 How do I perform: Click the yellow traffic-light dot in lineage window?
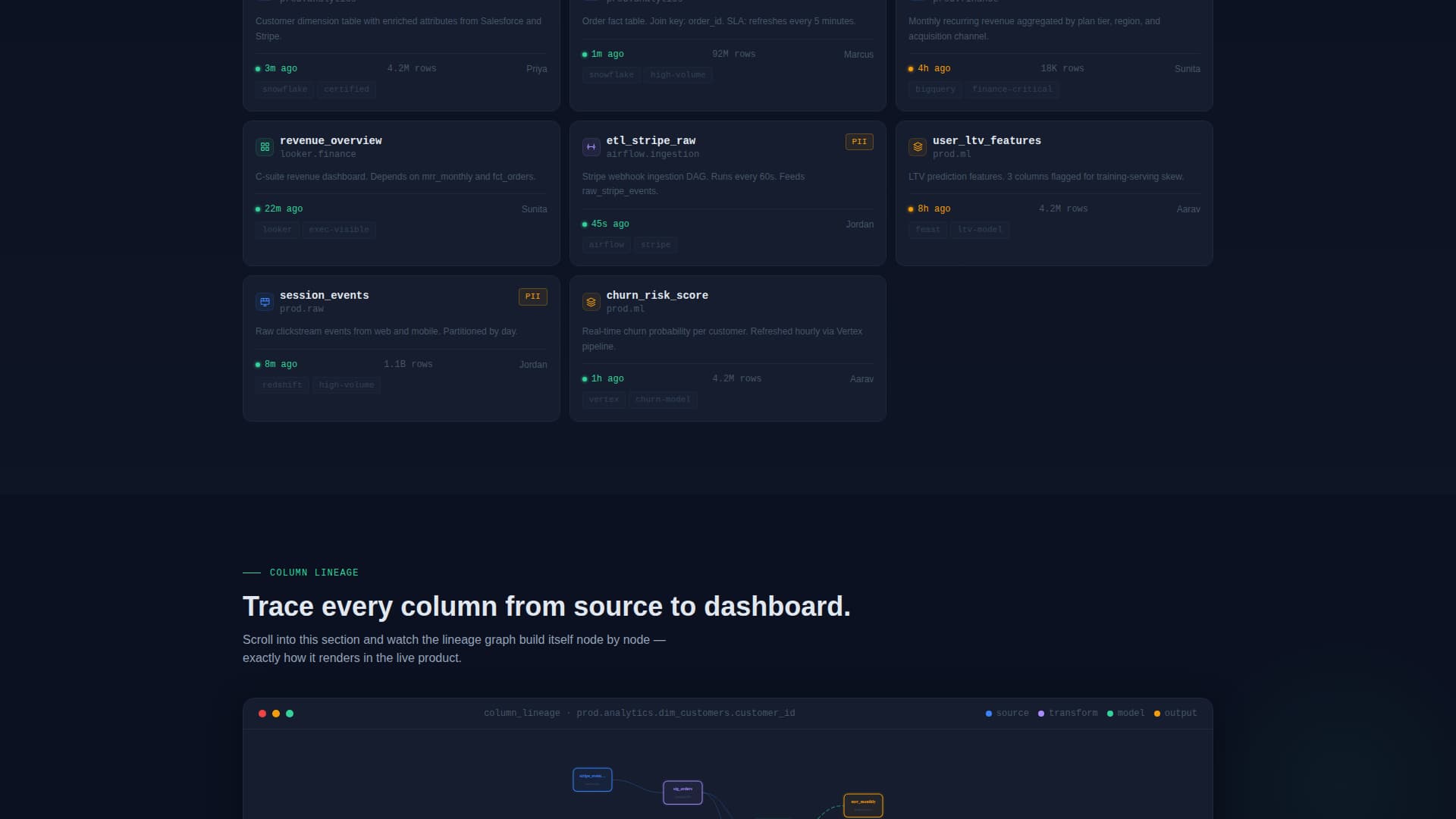click(275, 713)
